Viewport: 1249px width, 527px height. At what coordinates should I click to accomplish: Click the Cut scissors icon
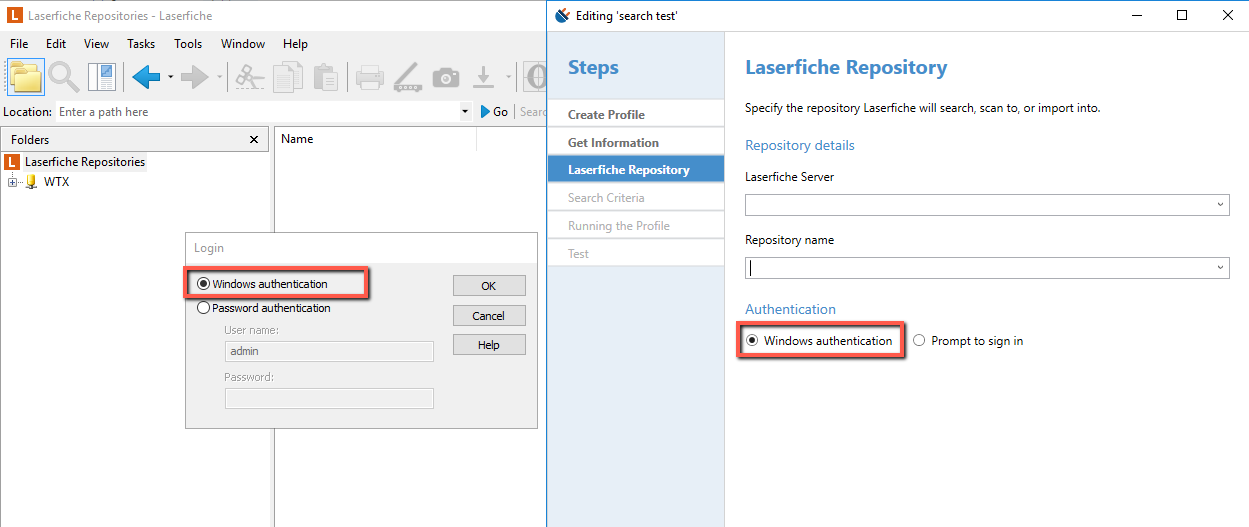click(250, 77)
